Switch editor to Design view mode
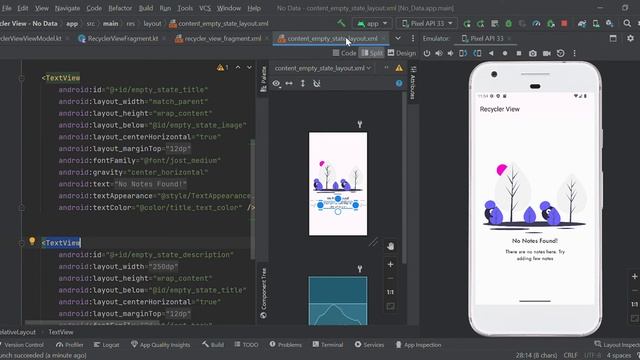Screen dimensions: 640x360 pos(402,53)
